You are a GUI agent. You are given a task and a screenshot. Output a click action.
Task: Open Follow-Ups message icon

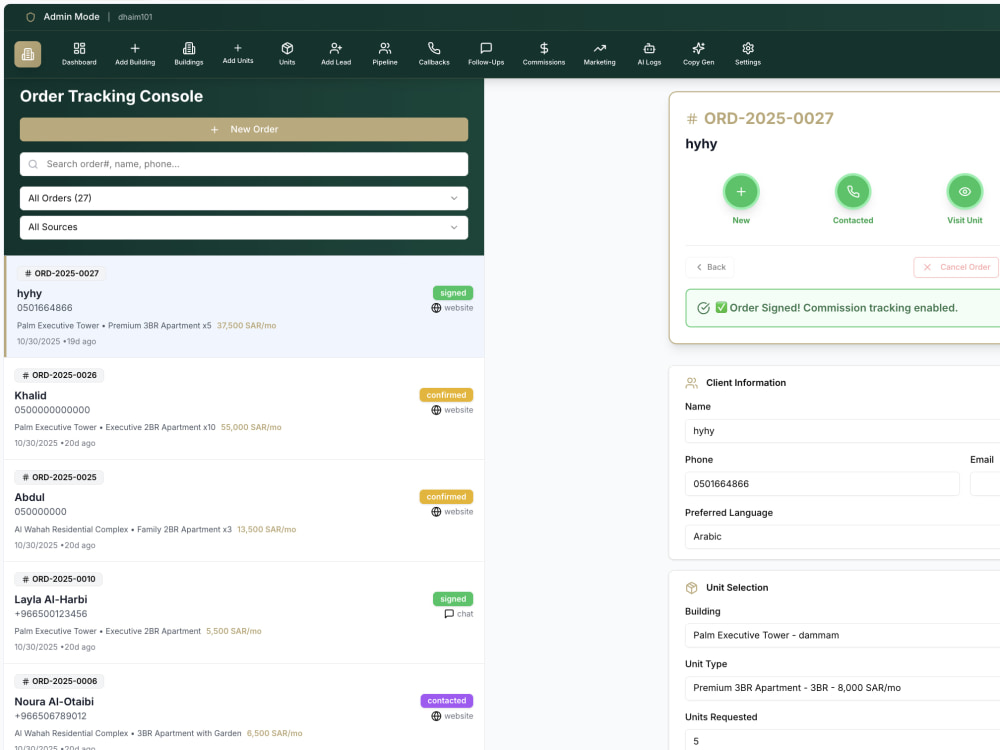486,48
